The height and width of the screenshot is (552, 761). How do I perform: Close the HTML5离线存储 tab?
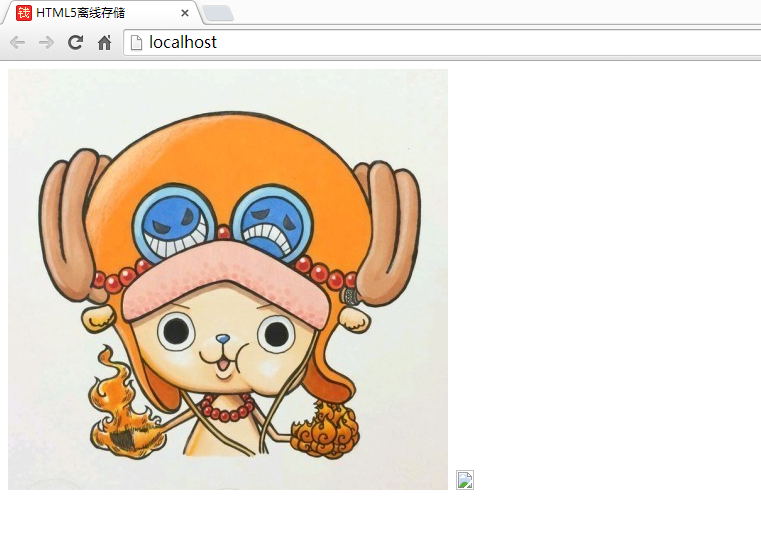click(184, 13)
